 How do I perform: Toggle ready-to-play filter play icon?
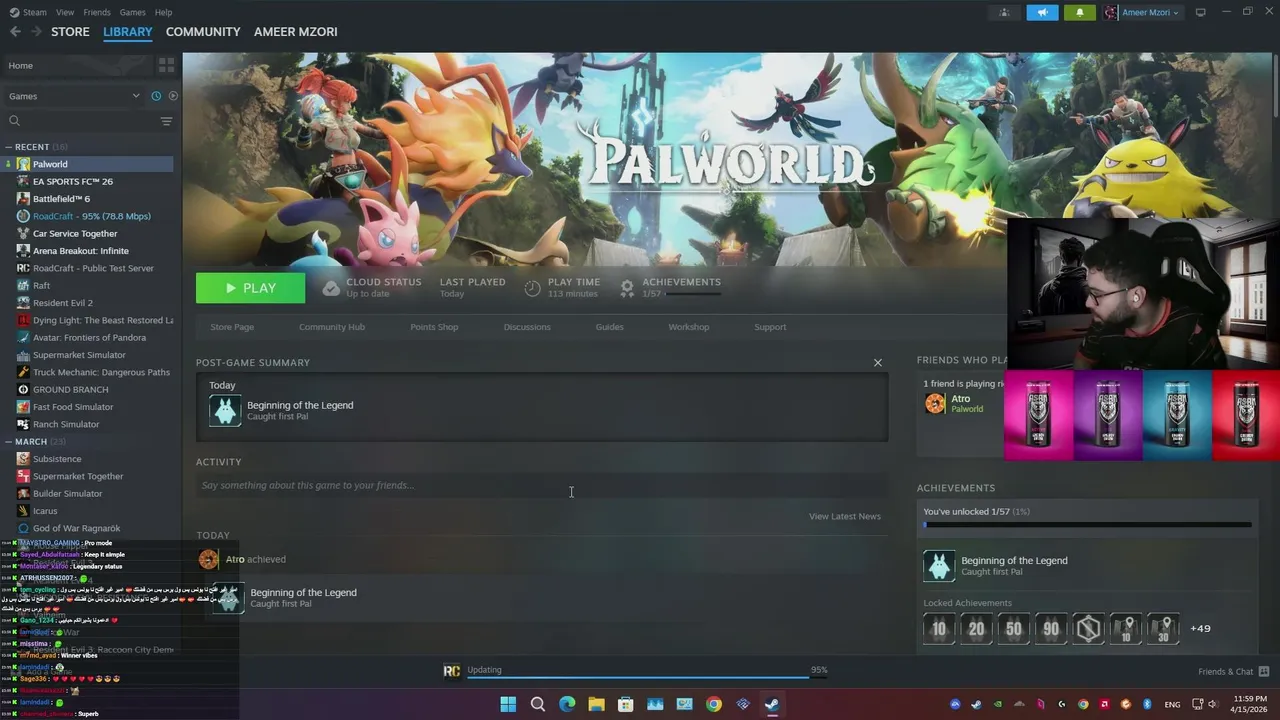pyautogui.click(x=173, y=96)
